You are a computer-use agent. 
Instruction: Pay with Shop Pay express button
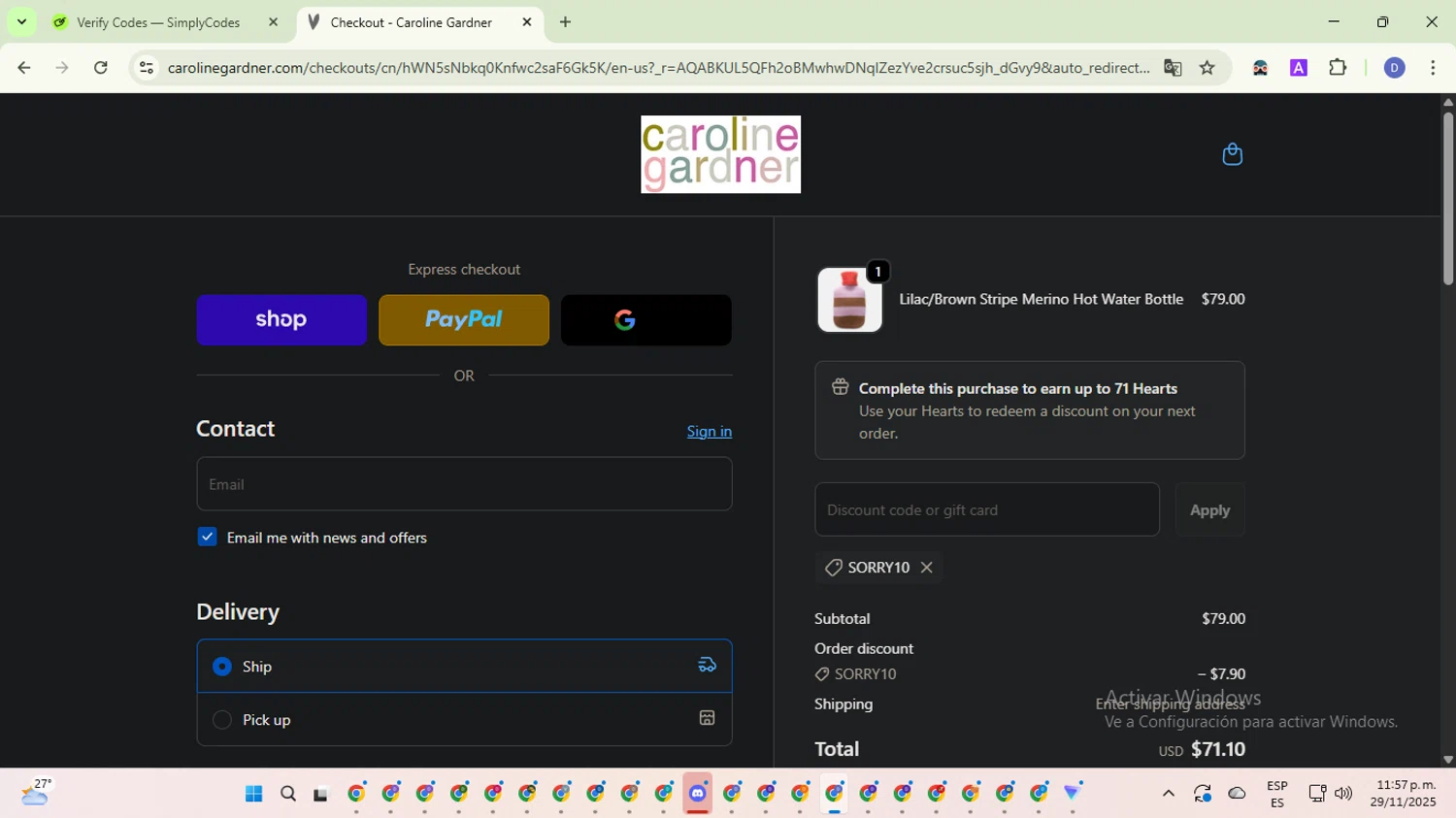click(281, 320)
